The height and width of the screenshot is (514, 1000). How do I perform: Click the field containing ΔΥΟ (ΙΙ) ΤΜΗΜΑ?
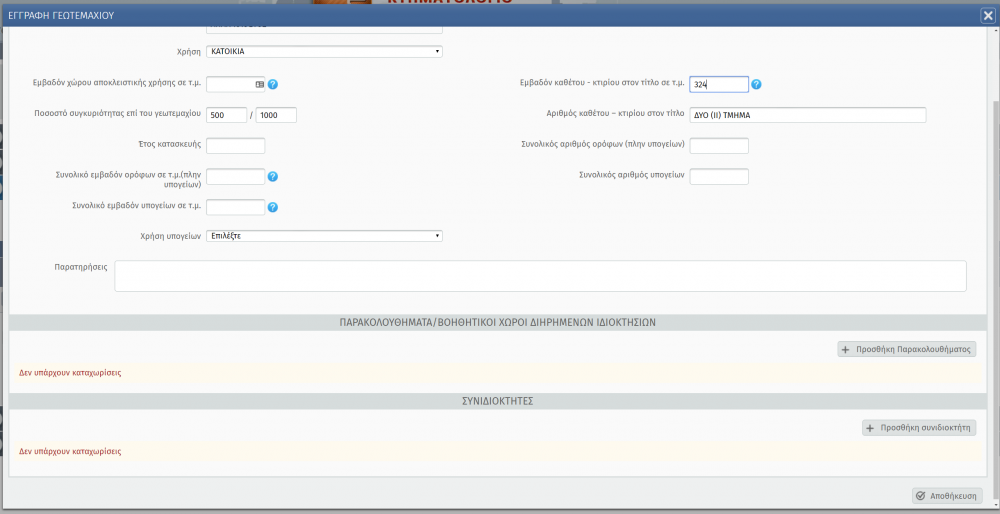(807, 115)
